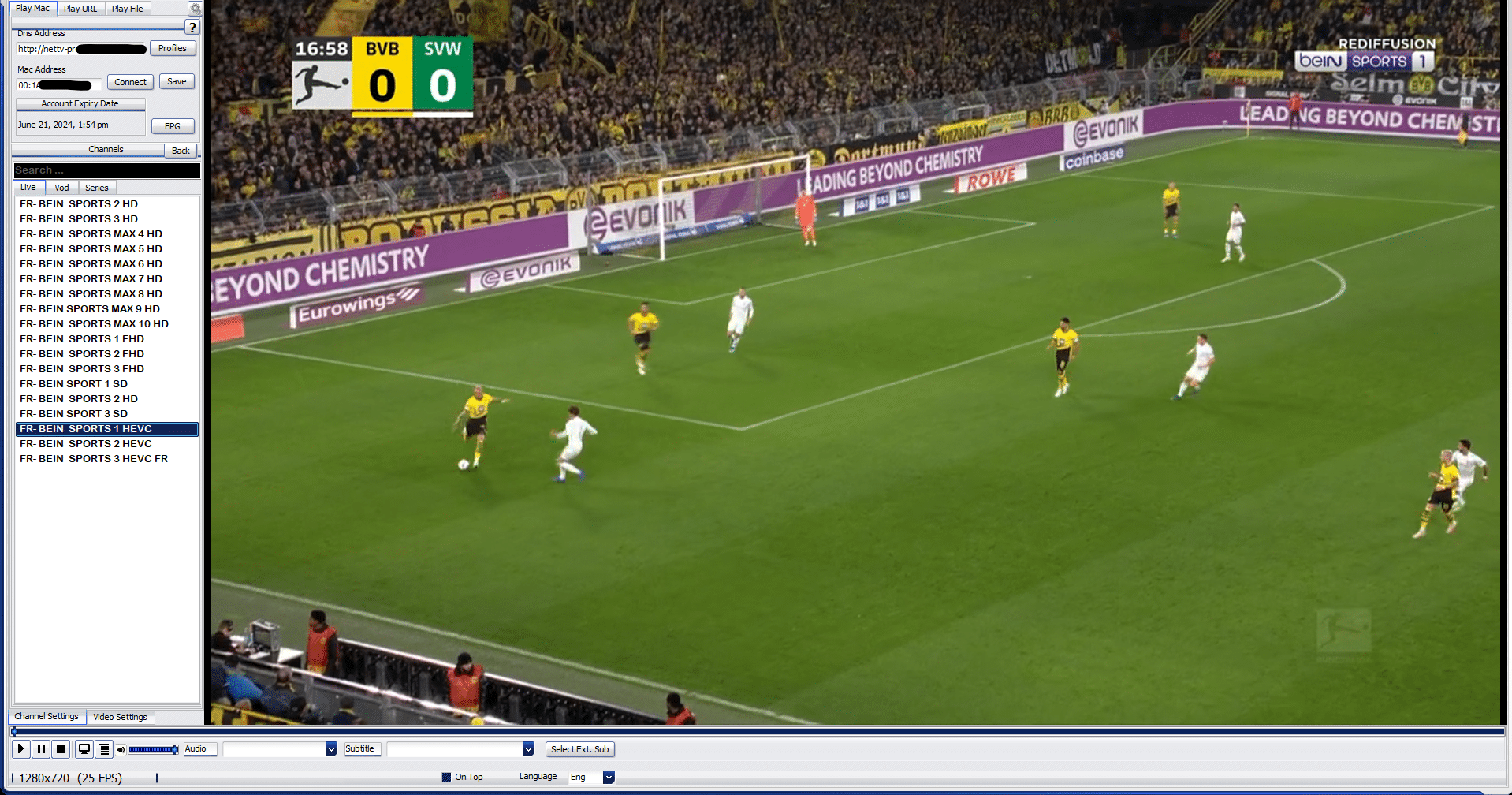This screenshot has width=1512, height=795.
Task: Click the Connect button
Action: pyautogui.click(x=130, y=82)
